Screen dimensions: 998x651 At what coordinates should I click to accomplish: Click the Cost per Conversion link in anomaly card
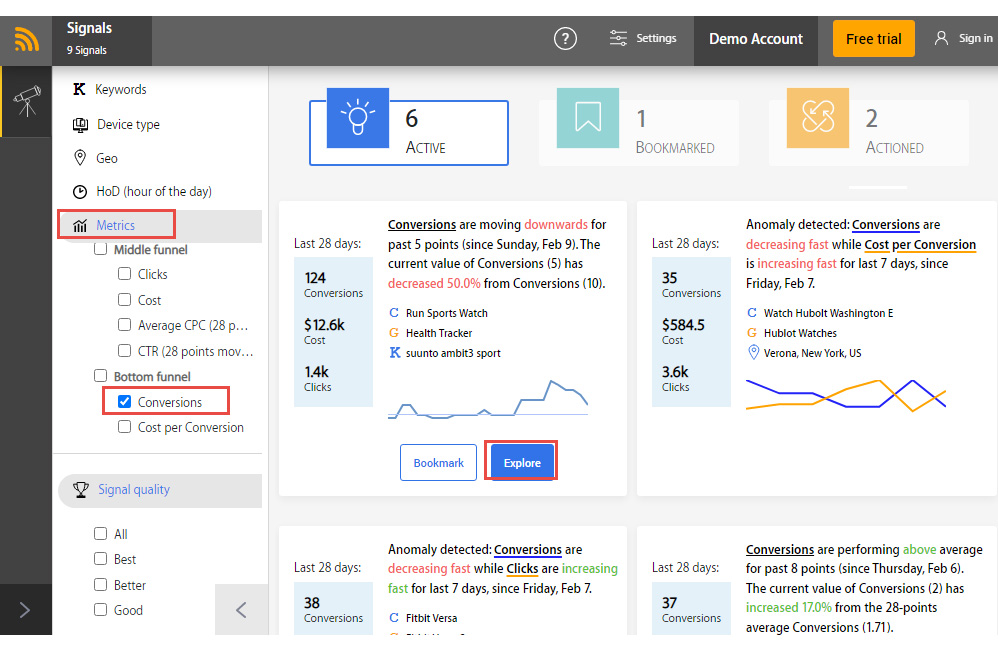[x=920, y=244]
